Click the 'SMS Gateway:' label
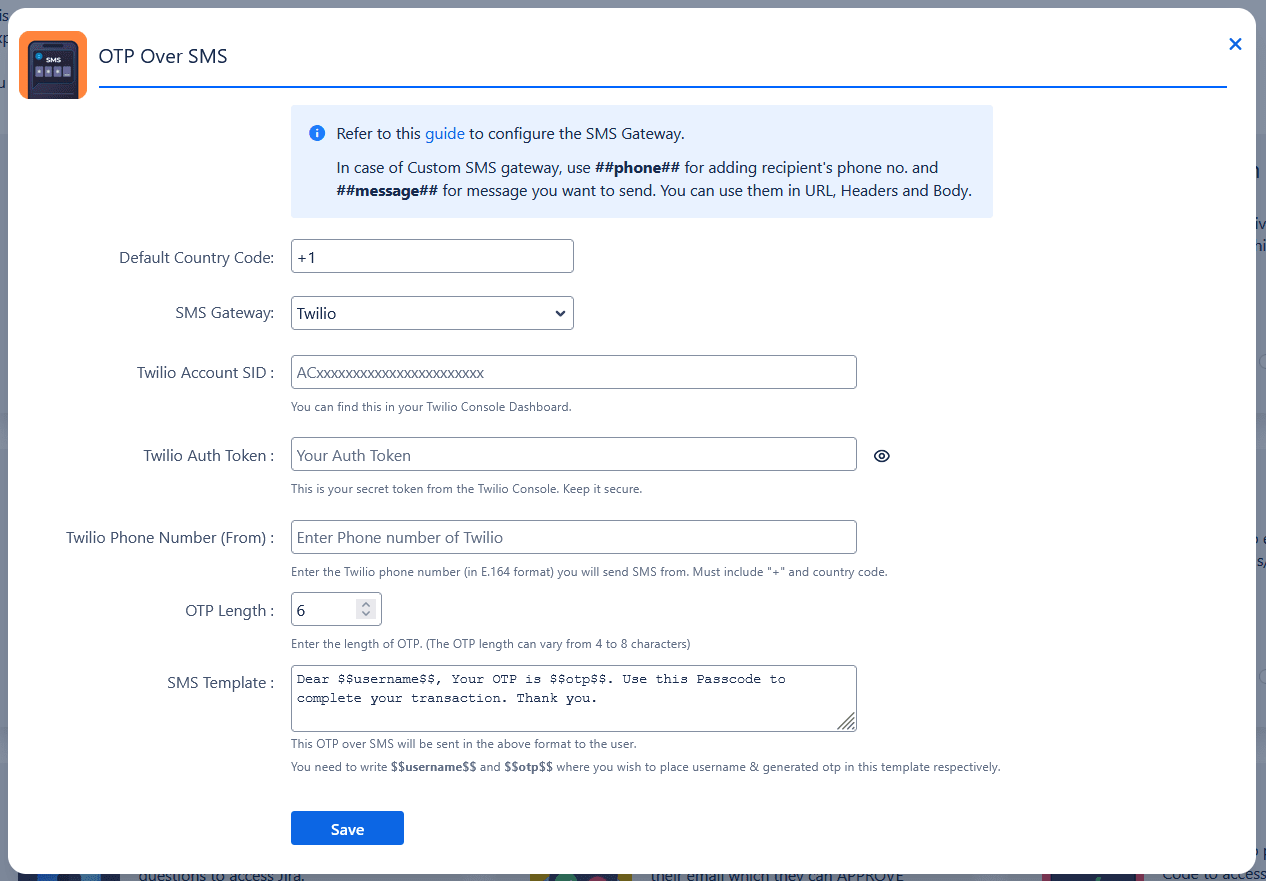The image size is (1266, 881). pyautogui.click(x=224, y=313)
